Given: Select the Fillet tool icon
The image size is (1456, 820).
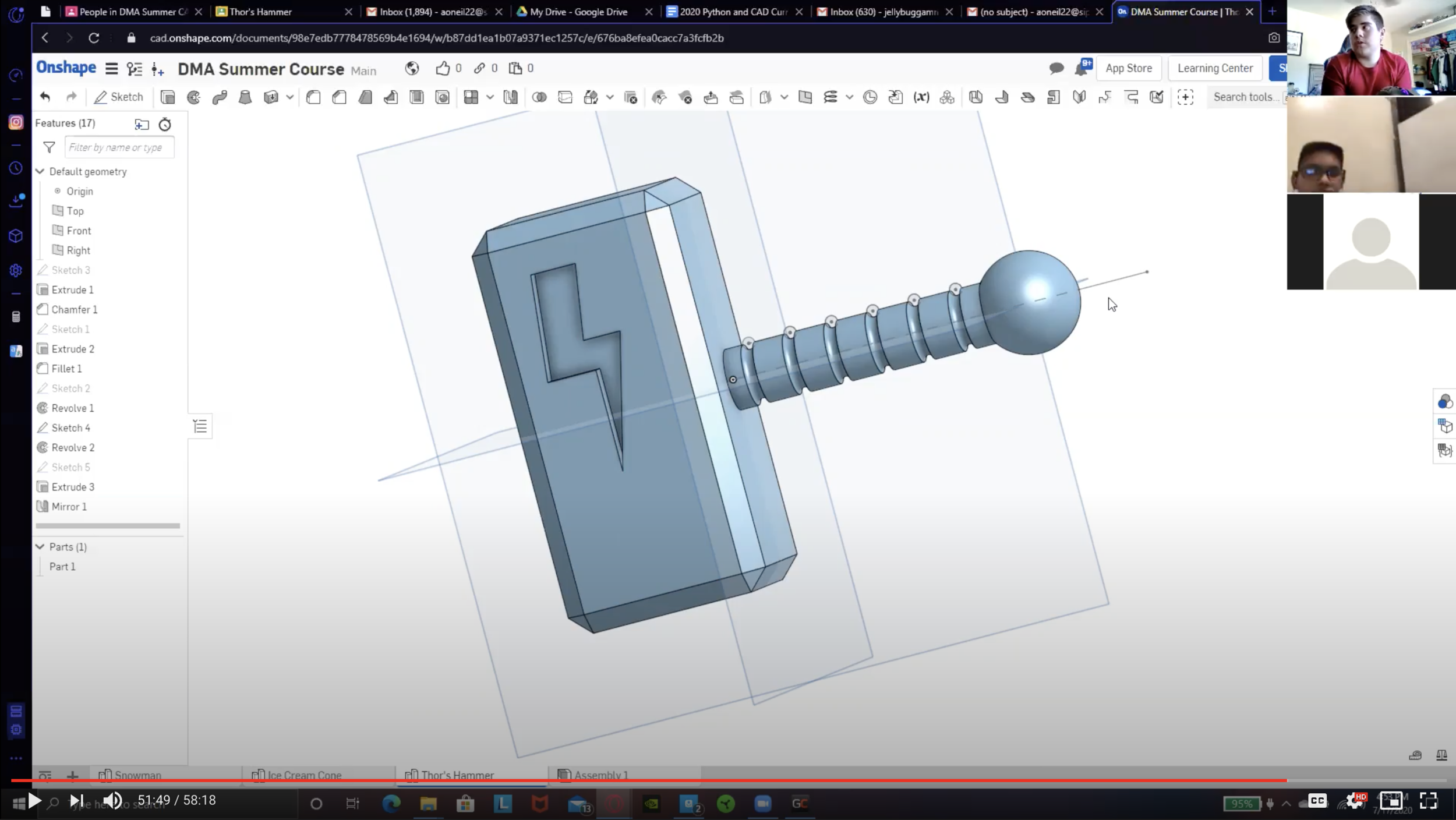Looking at the screenshot, I should (313, 97).
